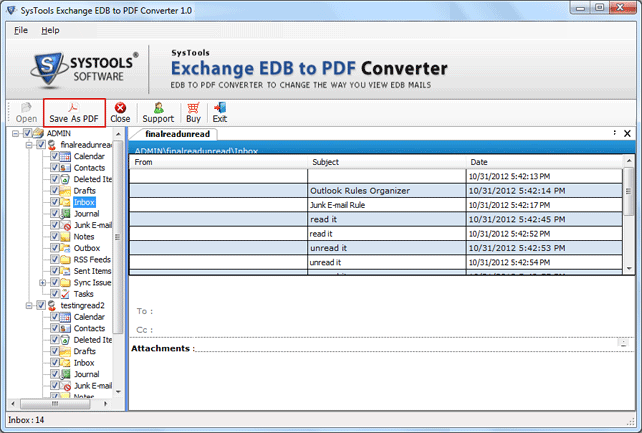Click mail list scroll up arrow
Image resolution: width=642 pixels, height=433 pixels.
629,161
